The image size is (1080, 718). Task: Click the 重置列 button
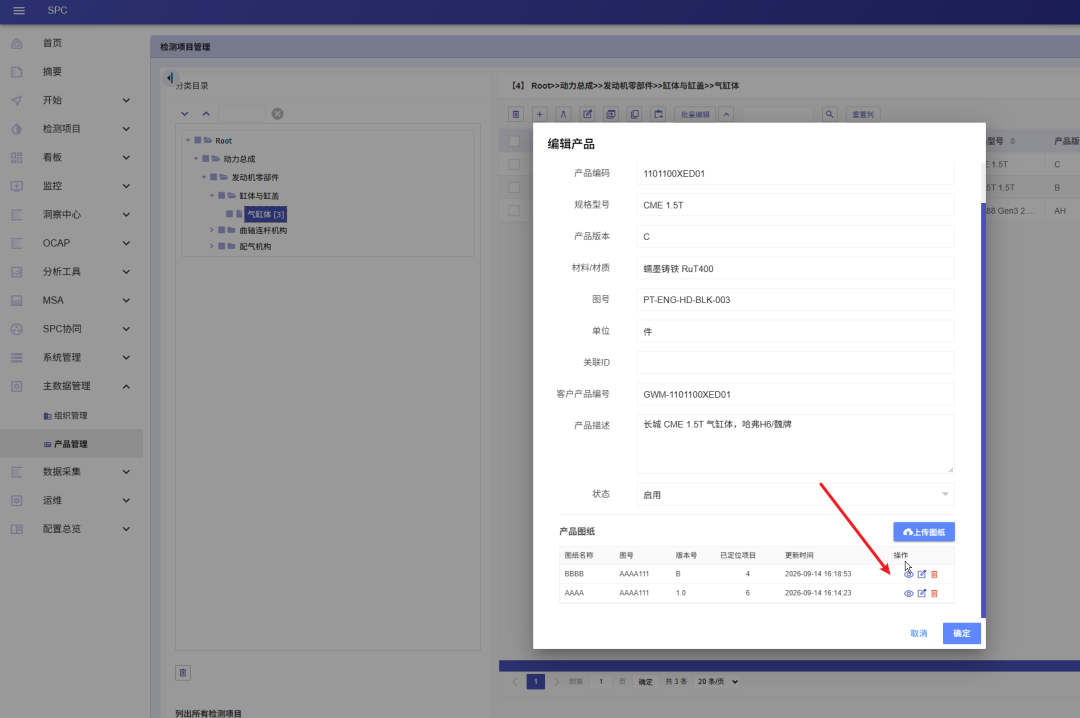[x=863, y=114]
